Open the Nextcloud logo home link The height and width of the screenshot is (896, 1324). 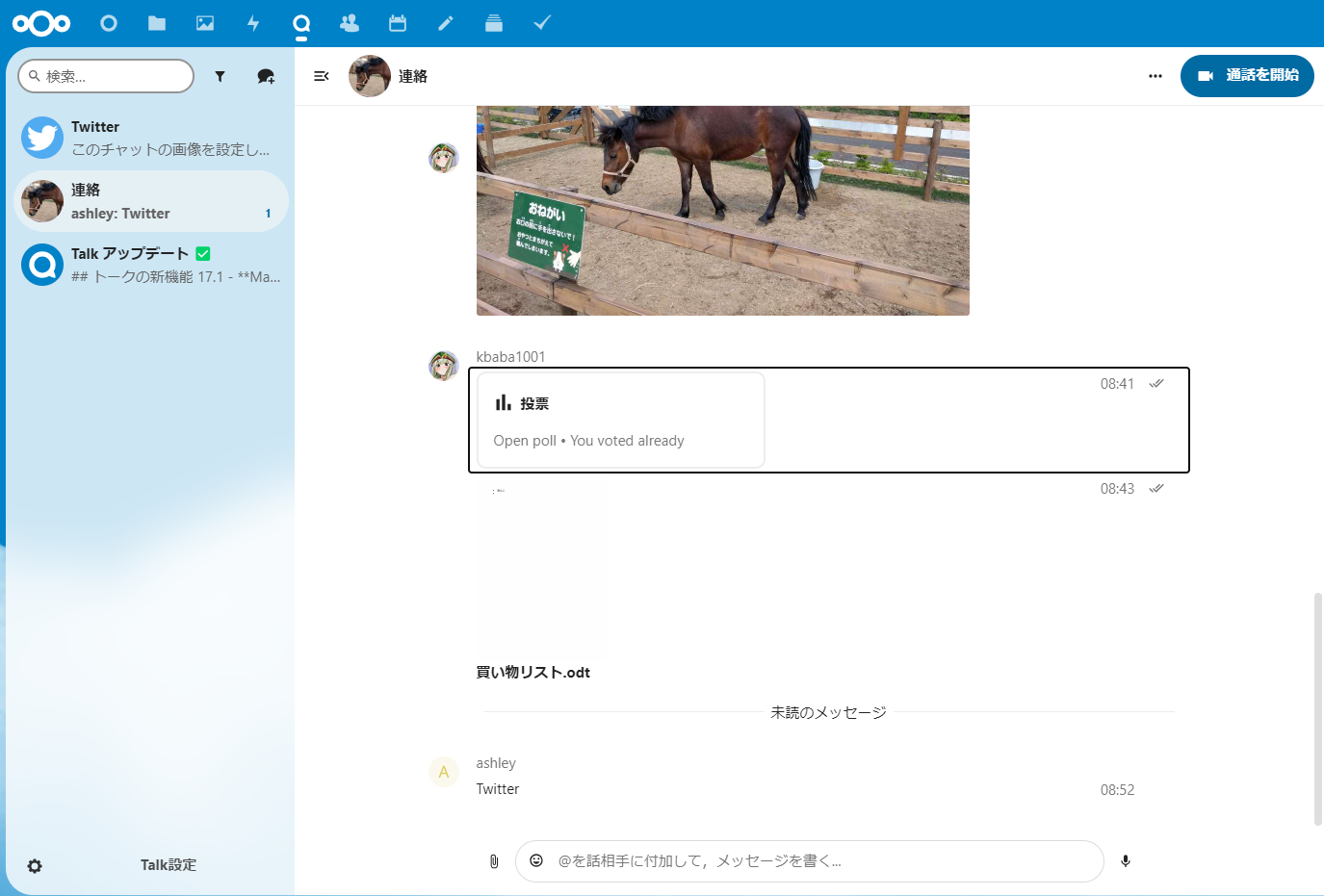(41, 23)
